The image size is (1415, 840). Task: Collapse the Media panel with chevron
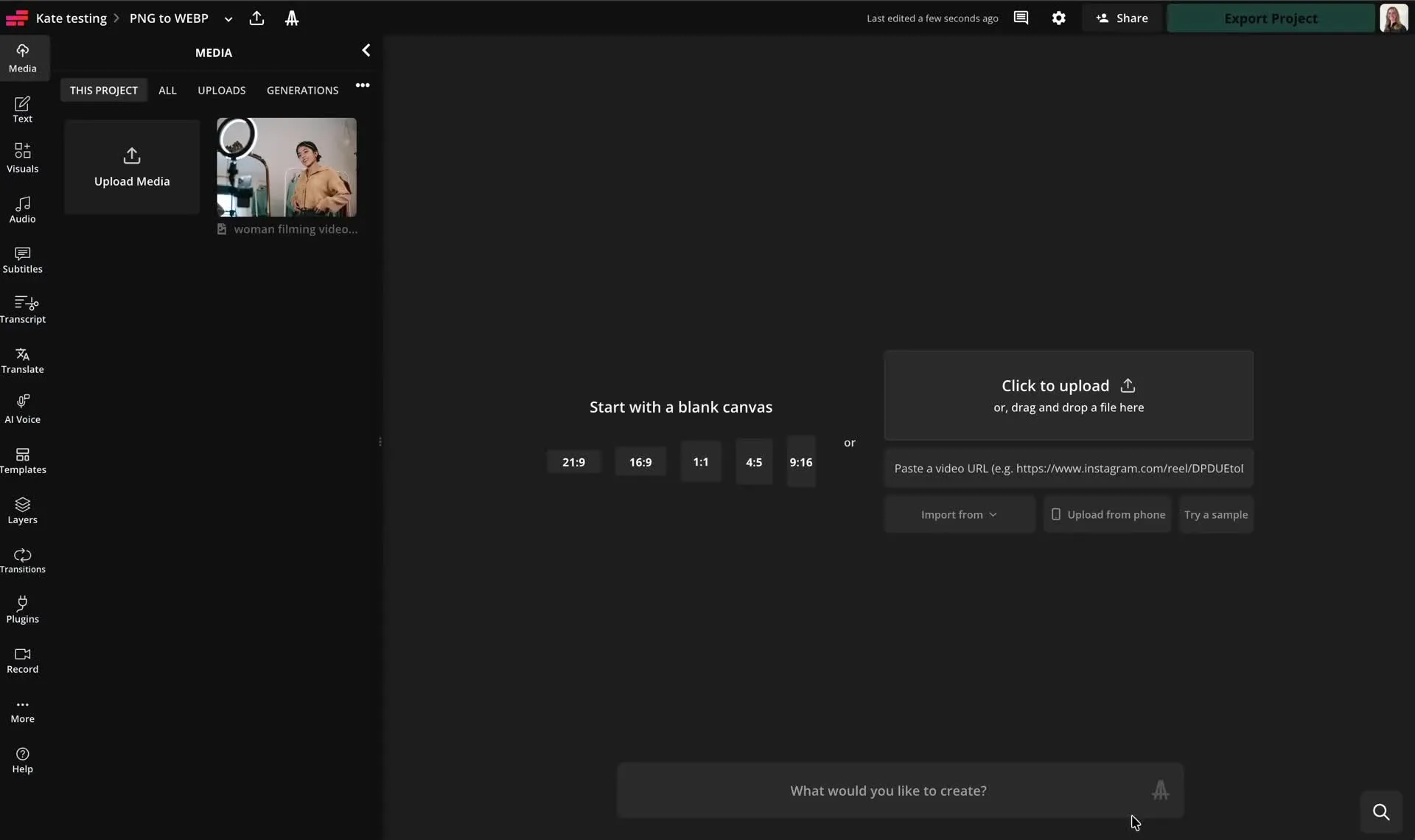366,50
